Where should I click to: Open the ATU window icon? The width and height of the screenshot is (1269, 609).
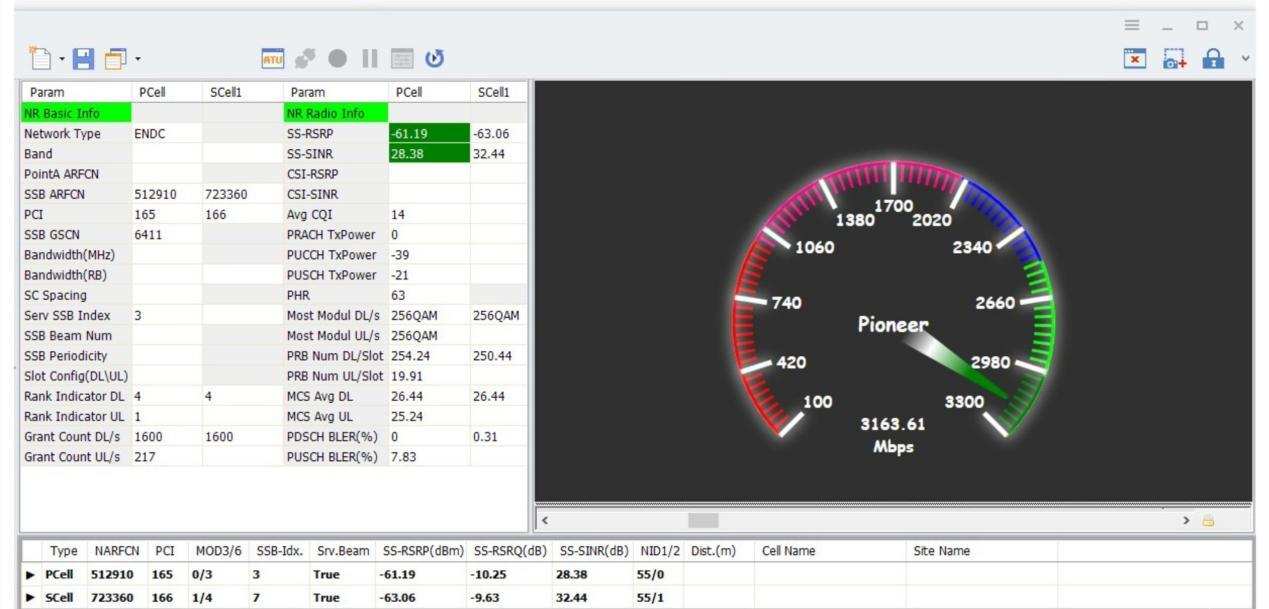273,60
